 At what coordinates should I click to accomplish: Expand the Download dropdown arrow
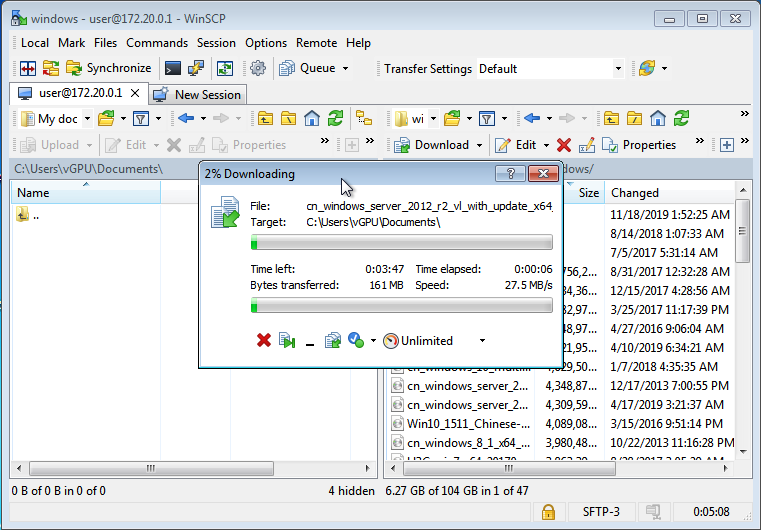480,145
